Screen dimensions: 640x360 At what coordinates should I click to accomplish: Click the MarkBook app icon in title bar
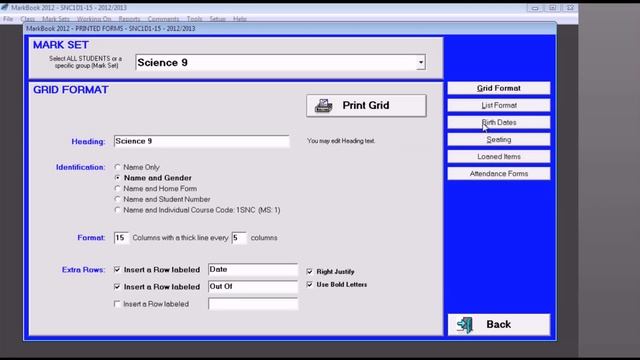(5, 7)
